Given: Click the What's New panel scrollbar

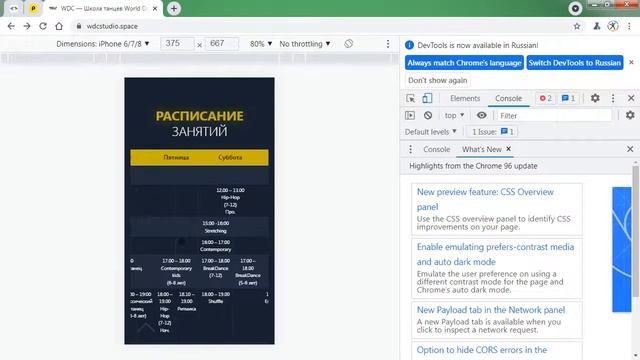Looking at the screenshot, I should click(636, 231).
